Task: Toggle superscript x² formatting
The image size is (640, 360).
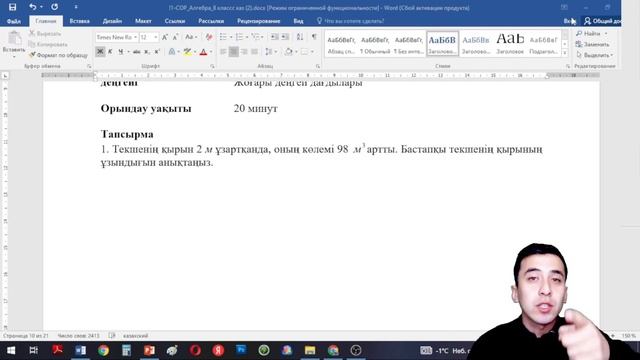Action: [157, 51]
